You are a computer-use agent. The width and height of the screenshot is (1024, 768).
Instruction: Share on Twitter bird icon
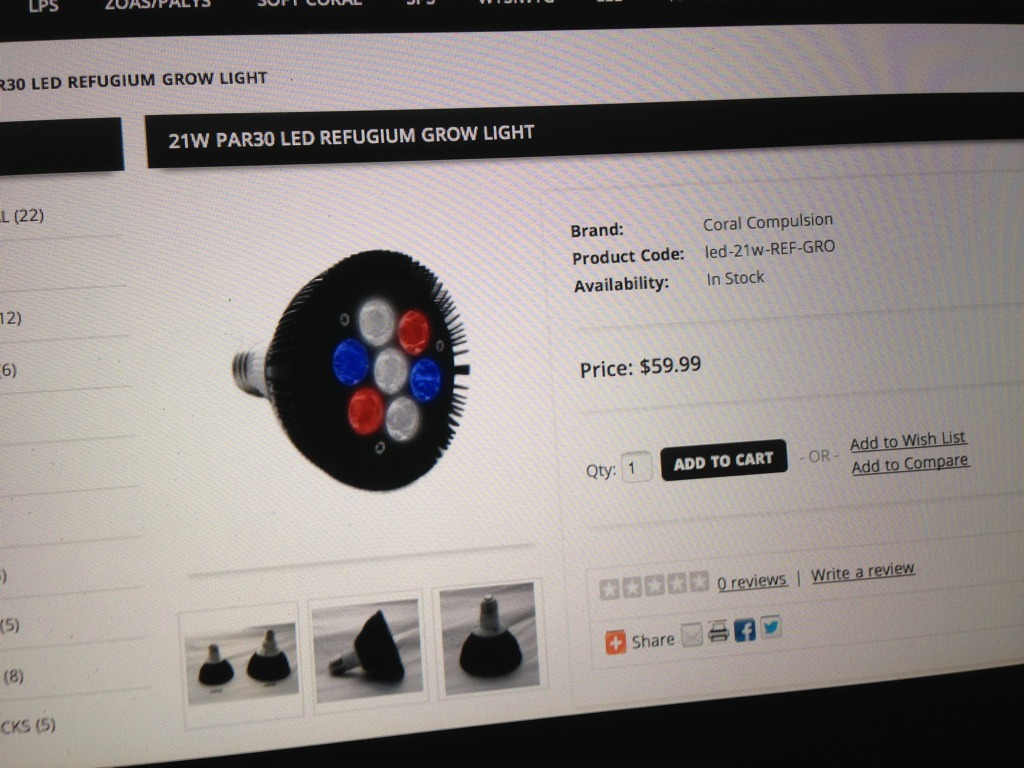coord(771,627)
